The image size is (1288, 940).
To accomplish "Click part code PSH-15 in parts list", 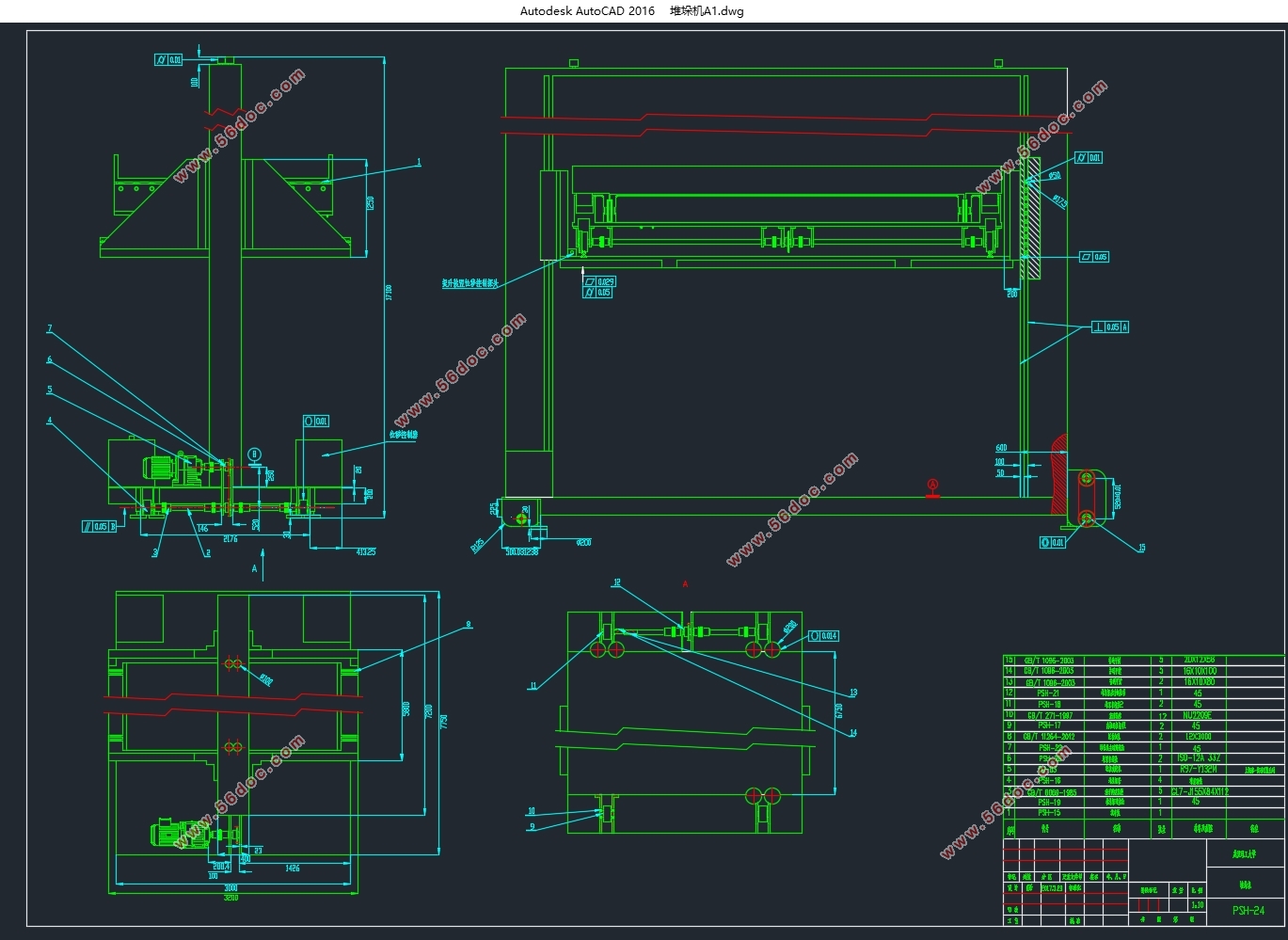I will click(x=1050, y=813).
